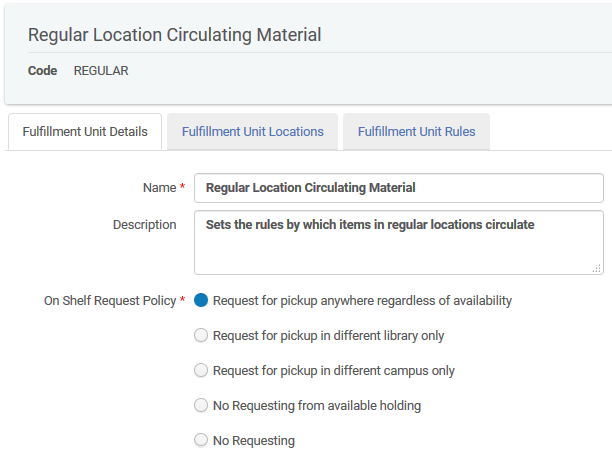Click the Regular Location Circulating Material page heading
Screen dimensions: 612x454
174,35
